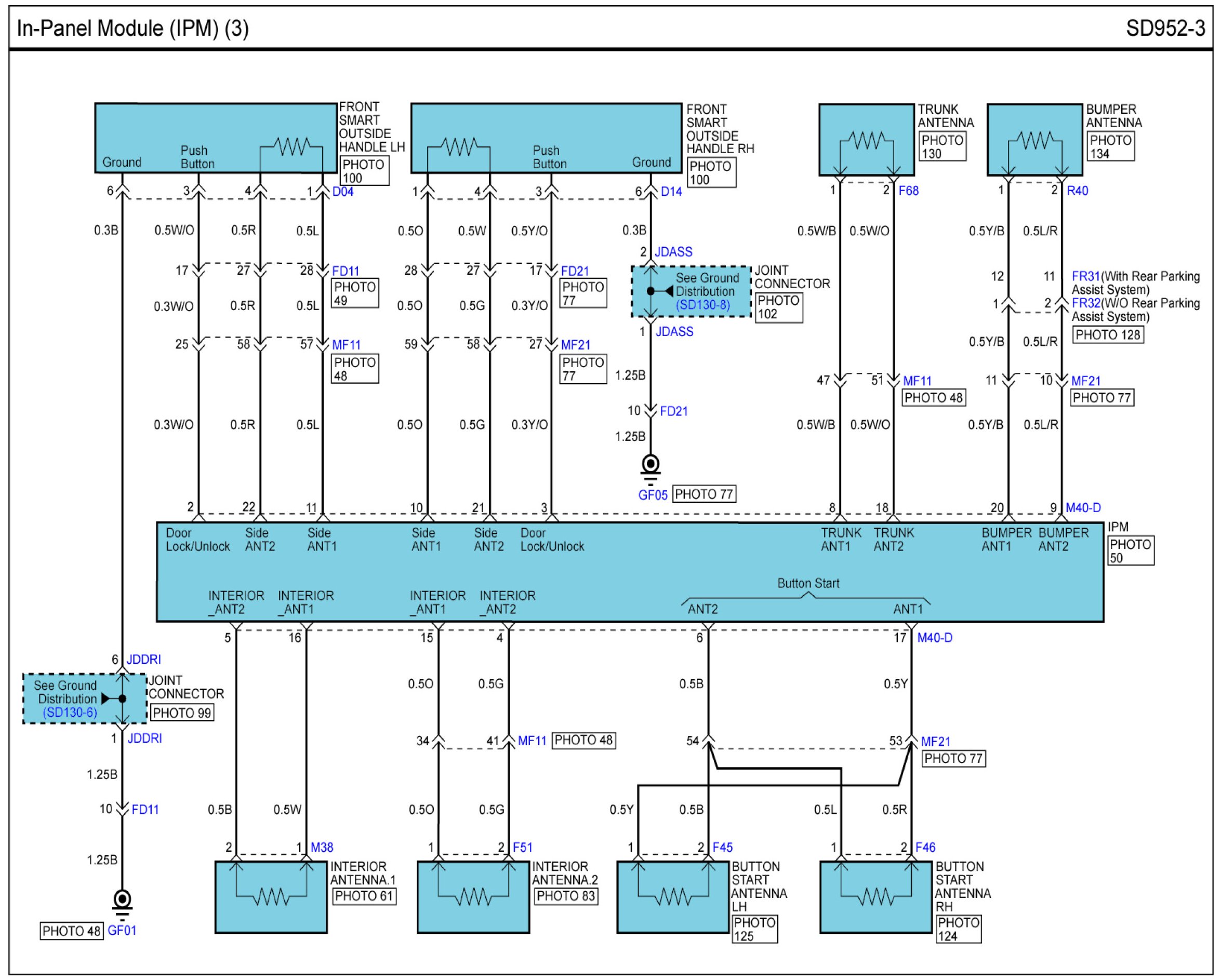The height and width of the screenshot is (980, 1221).
Task: Open the PHOTO 130 box for Trunk Antenna
Action: coord(942,146)
